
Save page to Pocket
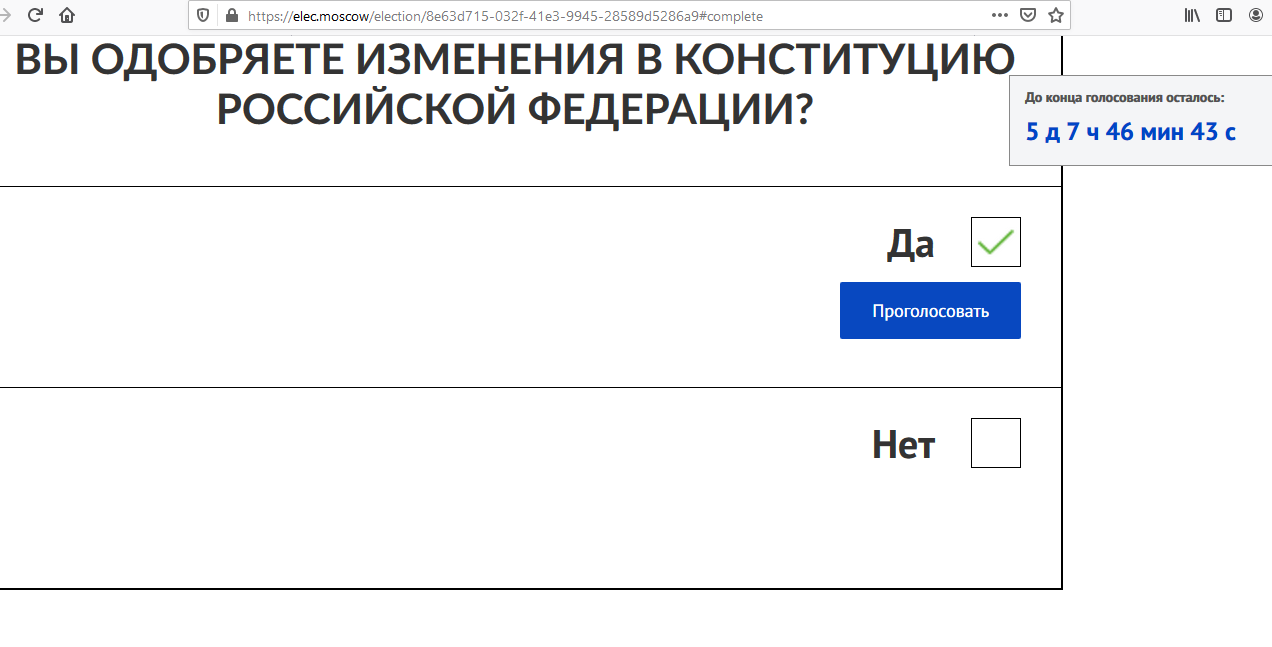1028,15
